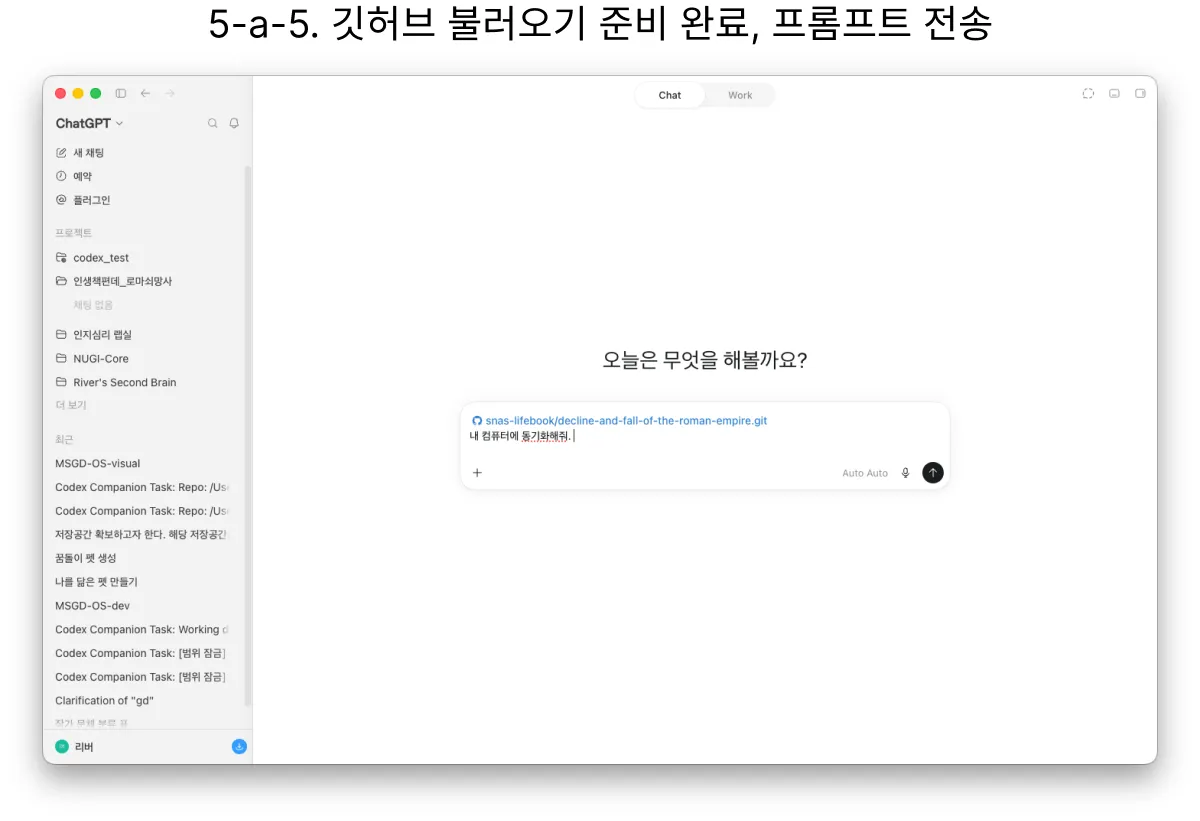The width and height of the screenshot is (1200, 821).
Task: Open Codex Companion Task: Working chat
Action: [x=142, y=630]
